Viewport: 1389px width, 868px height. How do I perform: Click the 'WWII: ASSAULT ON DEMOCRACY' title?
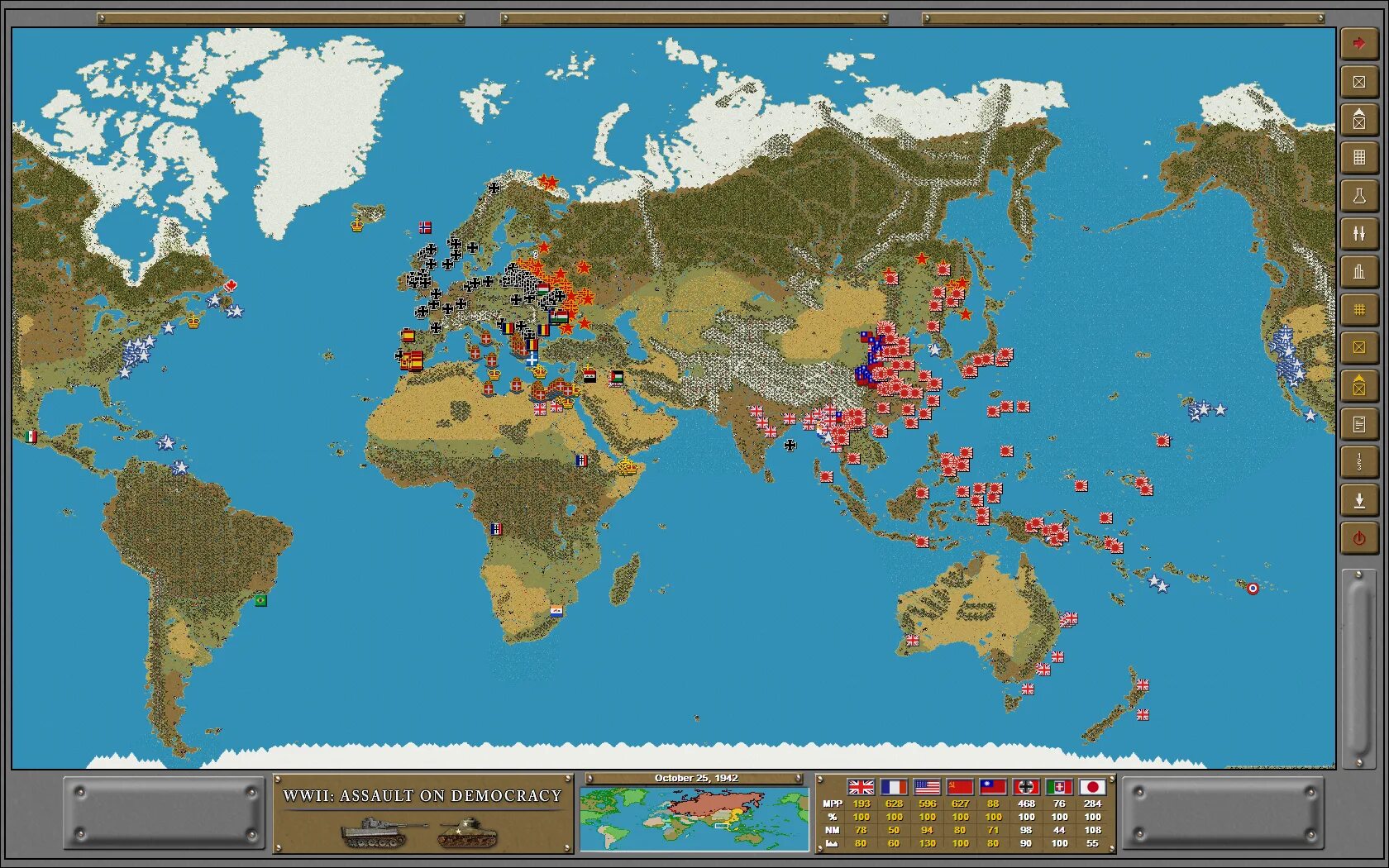tap(422, 795)
